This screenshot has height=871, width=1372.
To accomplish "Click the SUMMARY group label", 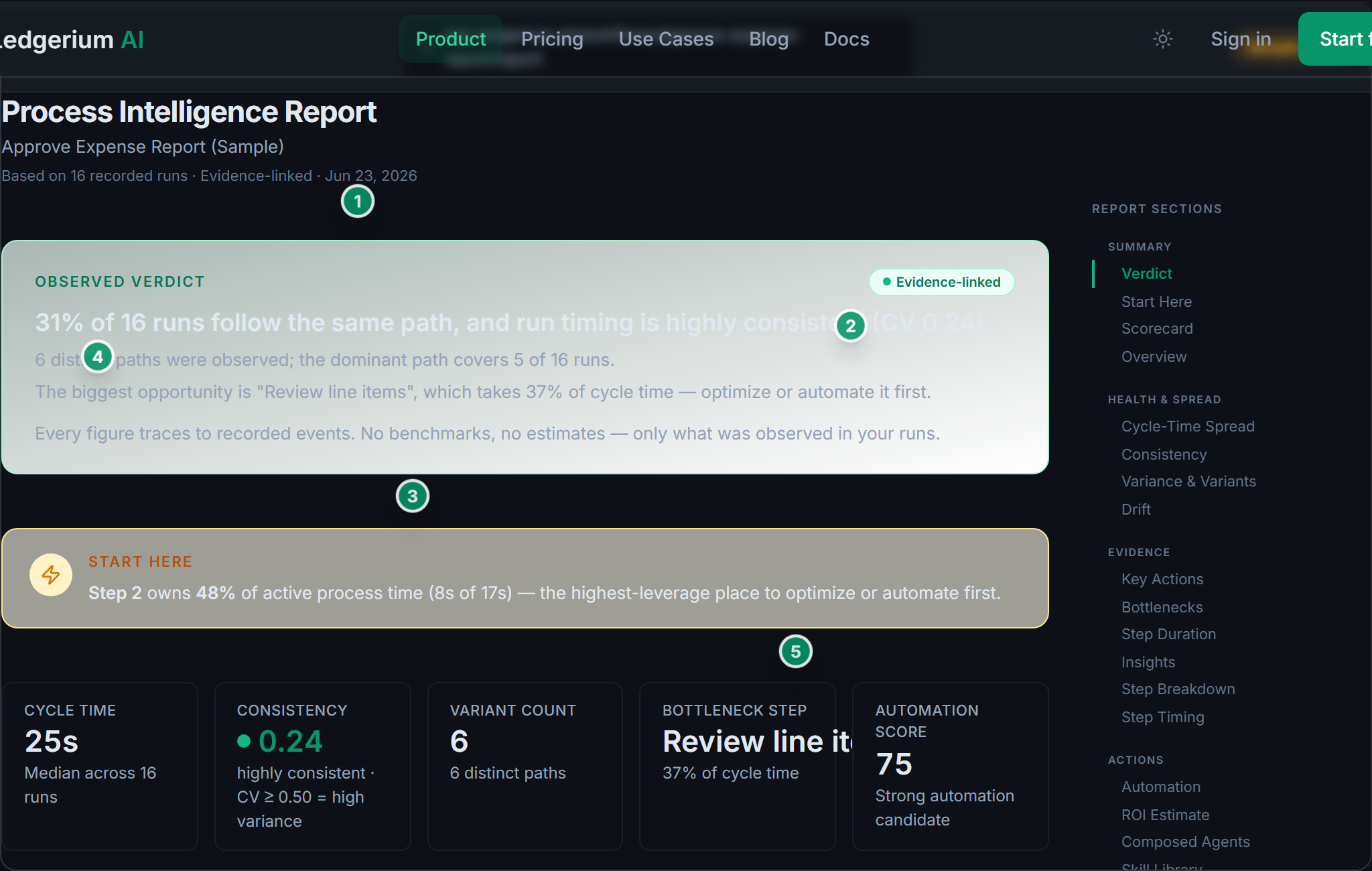I will click(x=1140, y=247).
